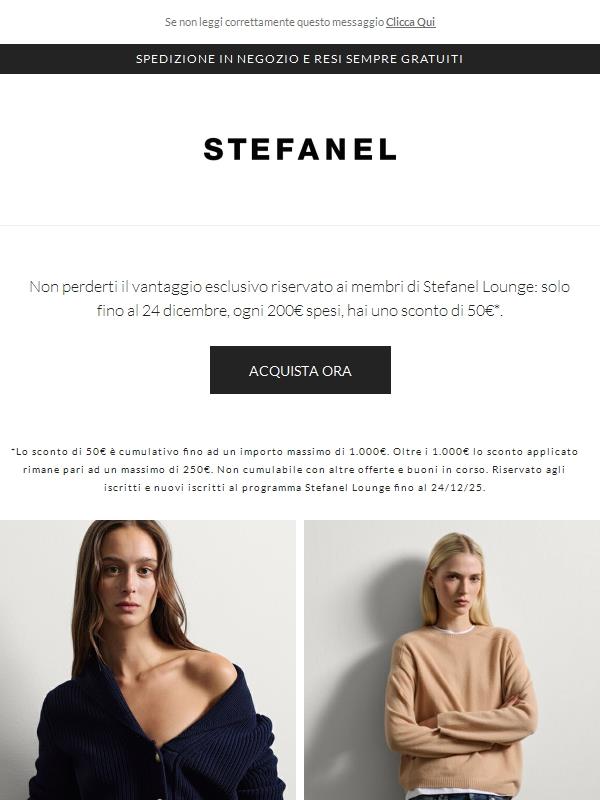Viewport: 600px width, 800px height.
Task: Click the black free shipping banner
Action: pyautogui.click(x=300, y=59)
